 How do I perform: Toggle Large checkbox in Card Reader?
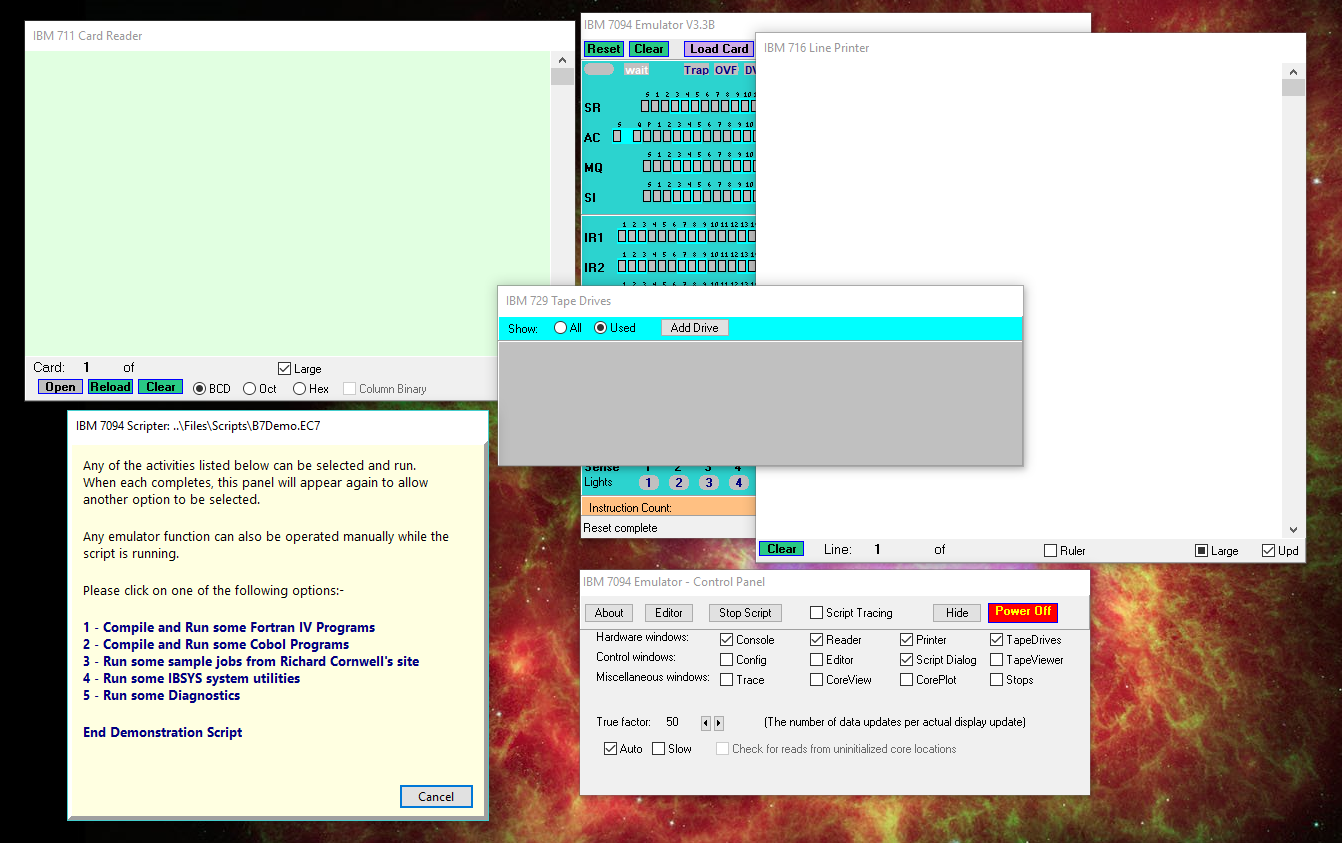(x=284, y=369)
